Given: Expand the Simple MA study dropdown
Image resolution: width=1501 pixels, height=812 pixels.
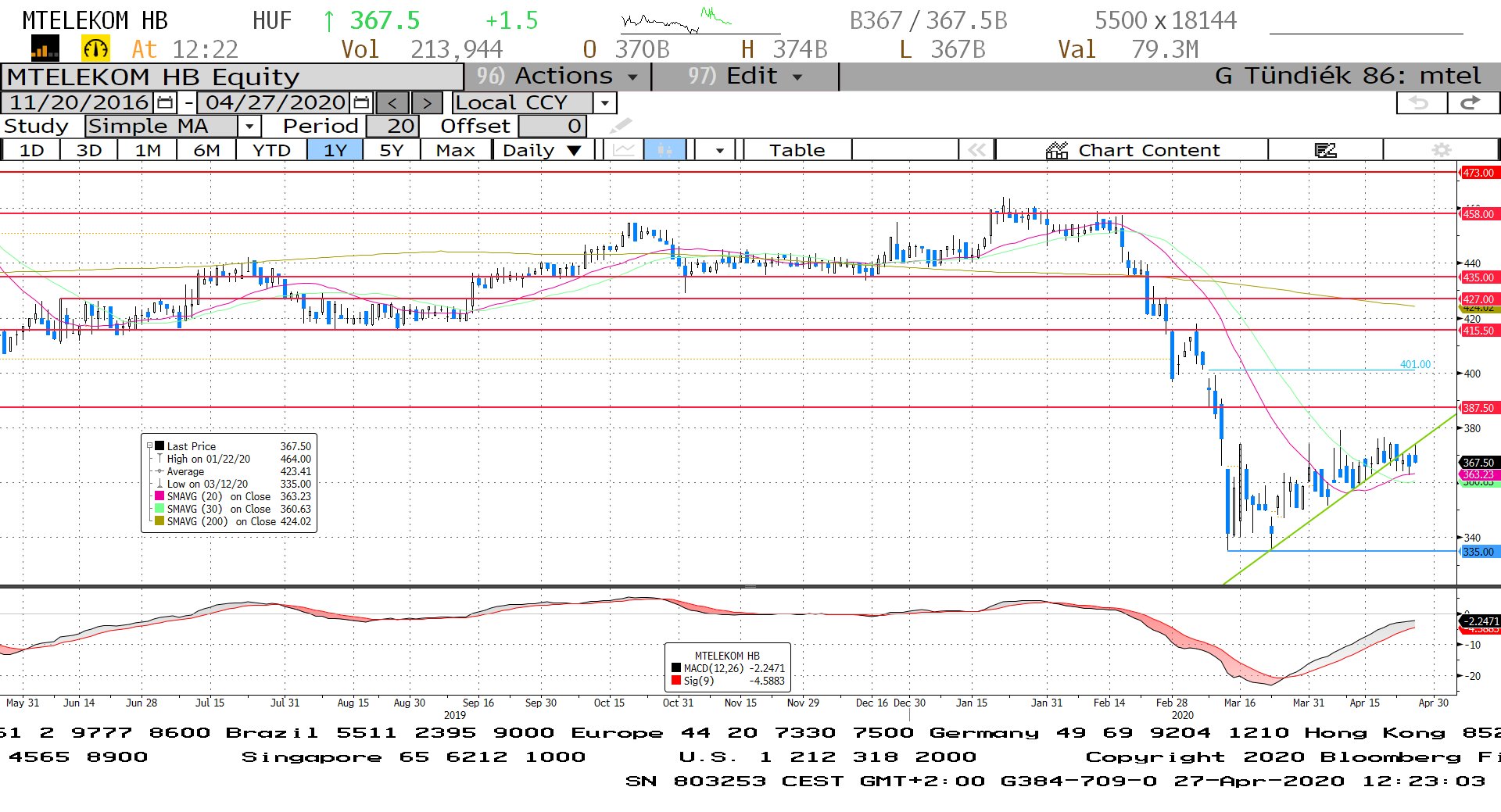Looking at the screenshot, I should pos(249,127).
